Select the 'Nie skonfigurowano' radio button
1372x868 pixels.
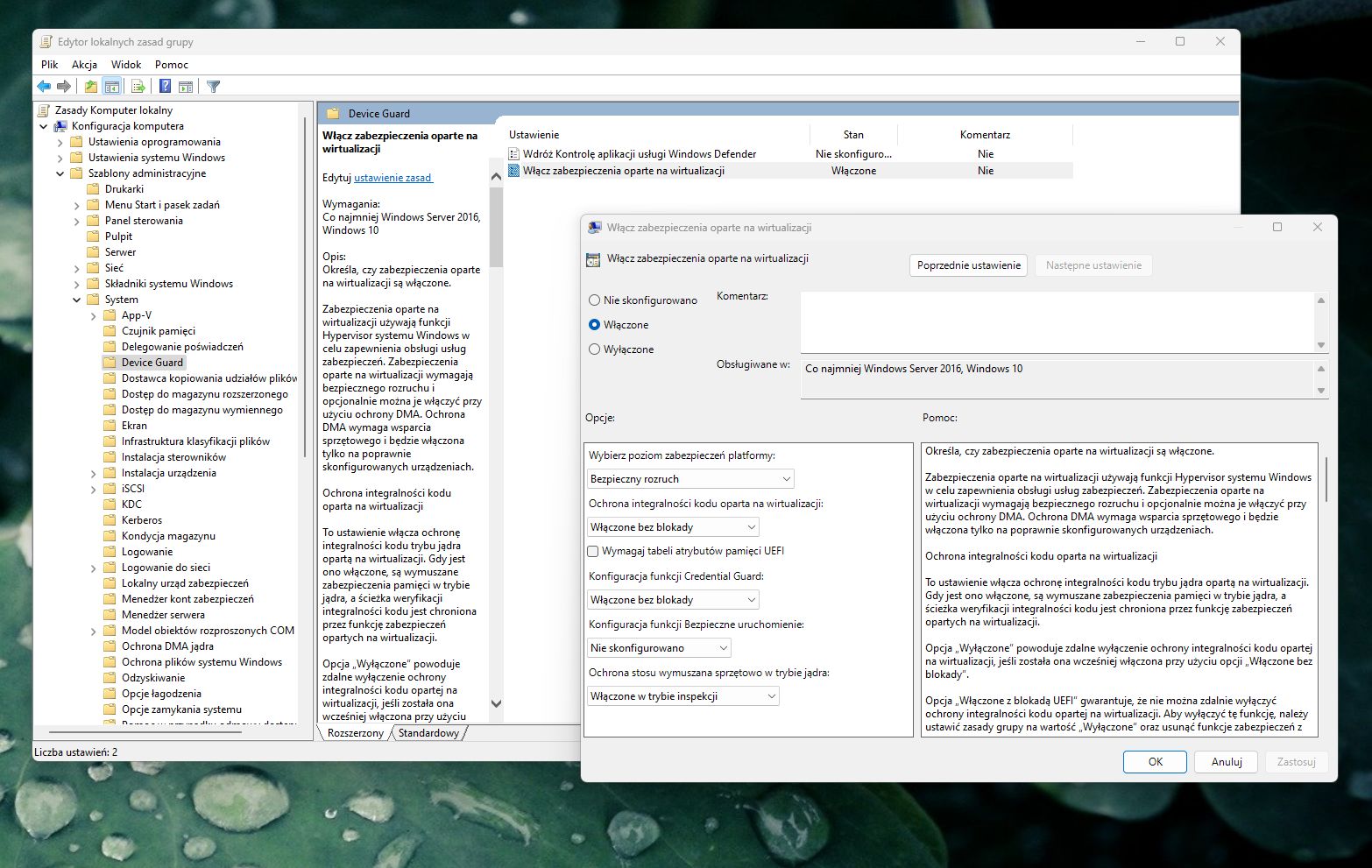pyautogui.click(x=595, y=300)
